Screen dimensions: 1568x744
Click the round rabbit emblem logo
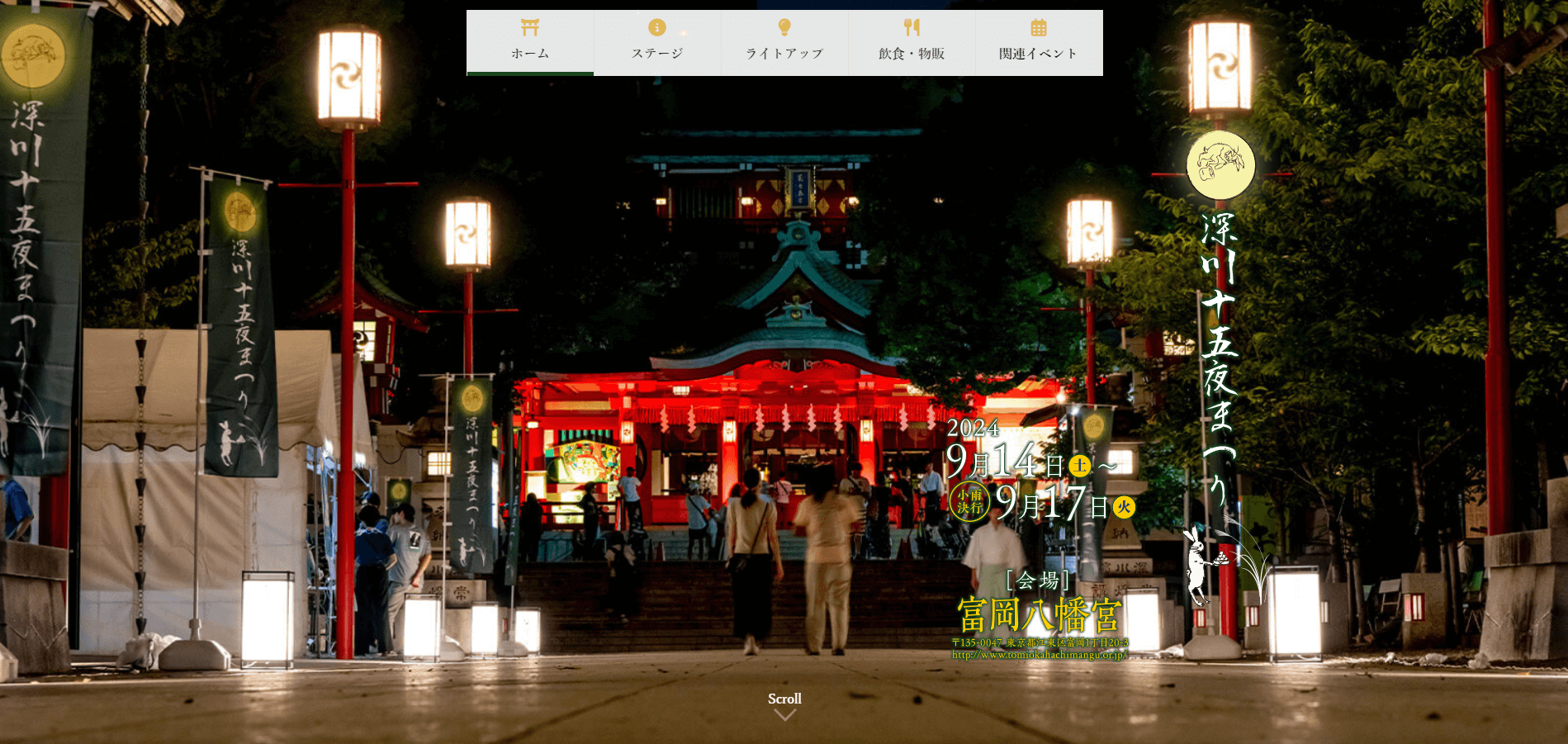click(x=1220, y=165)
